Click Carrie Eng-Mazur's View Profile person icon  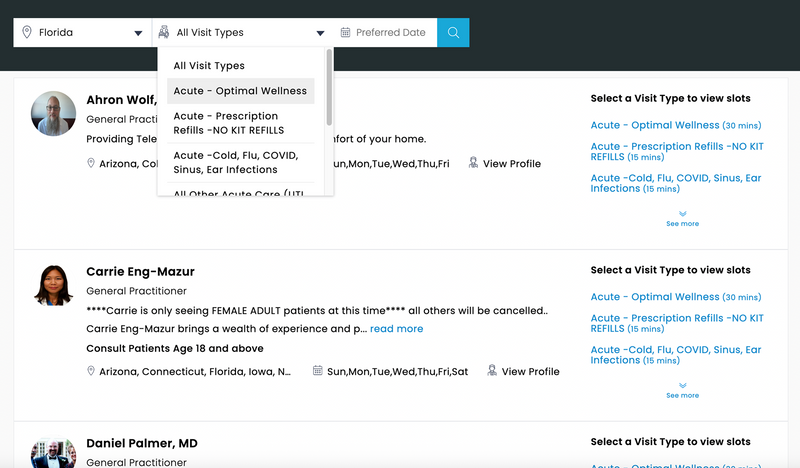(x=491, y=371)
